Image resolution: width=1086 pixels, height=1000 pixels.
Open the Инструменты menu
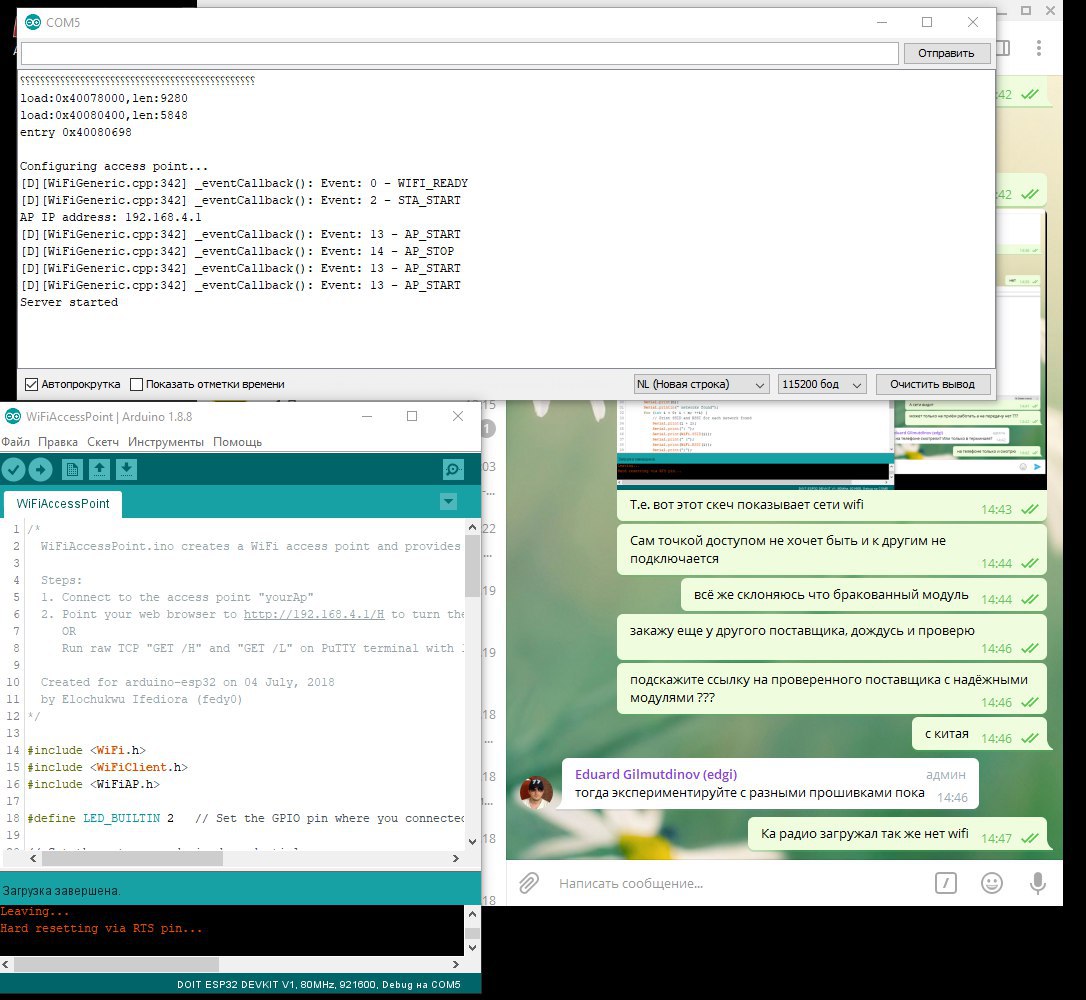tap(166, 442)
